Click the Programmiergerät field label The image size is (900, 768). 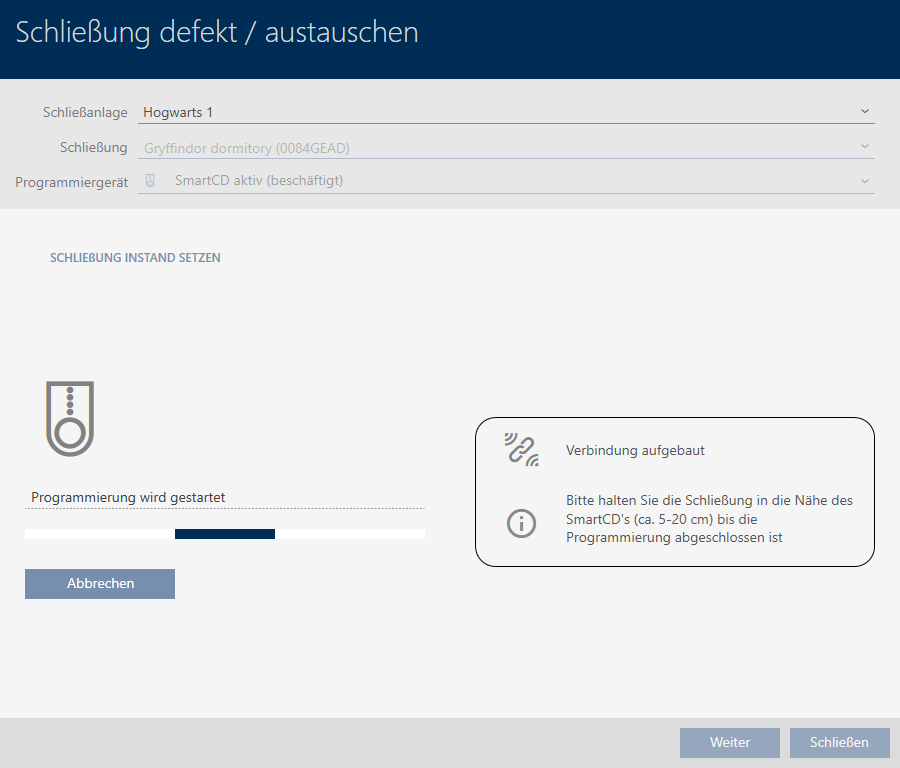(71, 182)
